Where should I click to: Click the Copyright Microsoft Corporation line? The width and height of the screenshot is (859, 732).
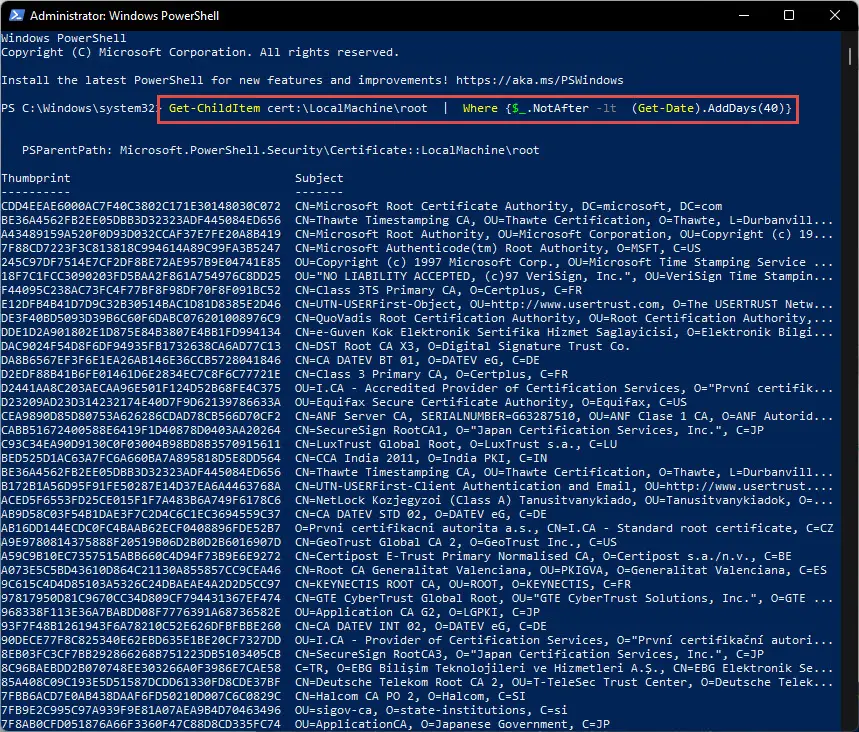pyautogui.click(x=200, y=53)
